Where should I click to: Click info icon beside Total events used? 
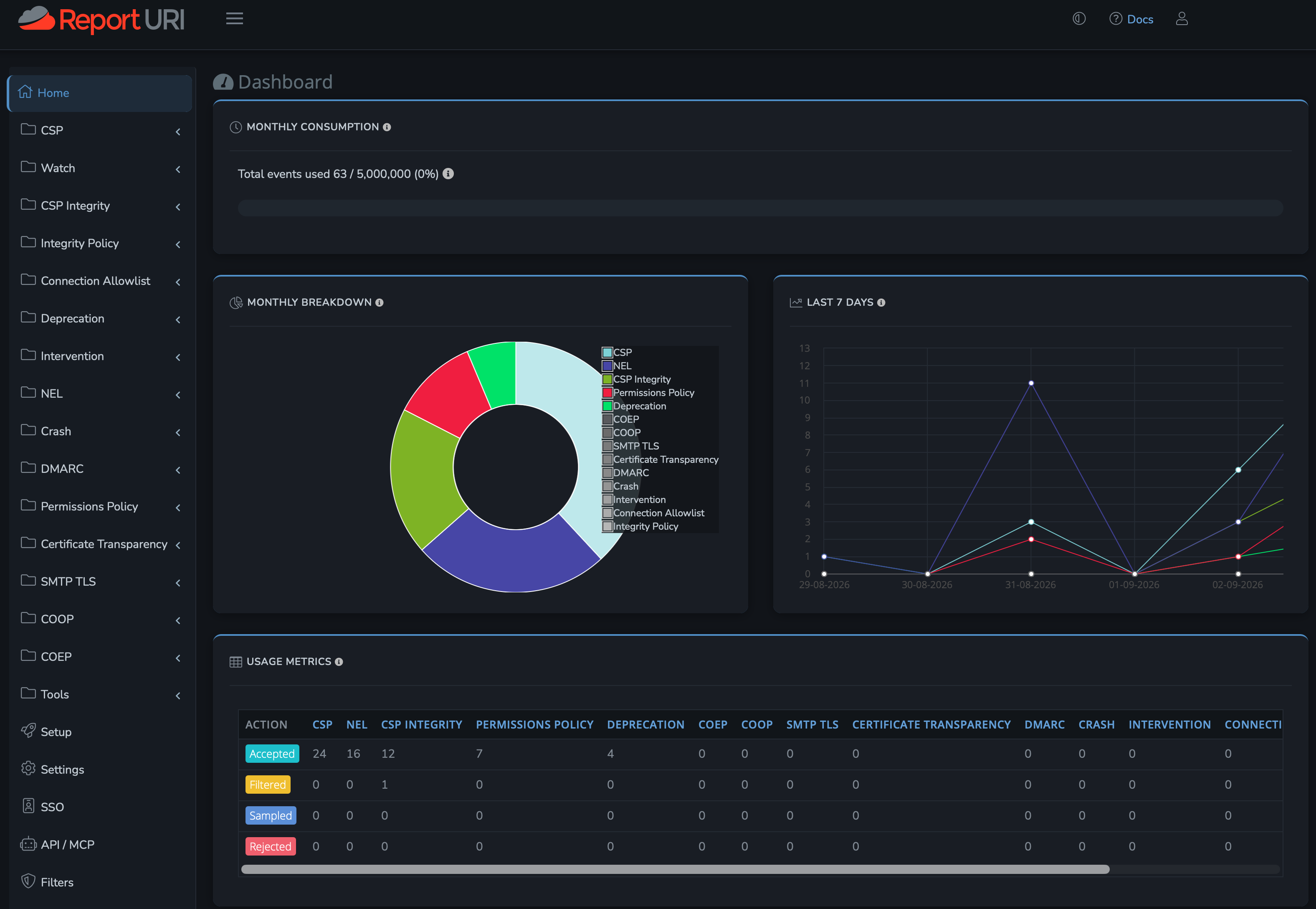448,174
